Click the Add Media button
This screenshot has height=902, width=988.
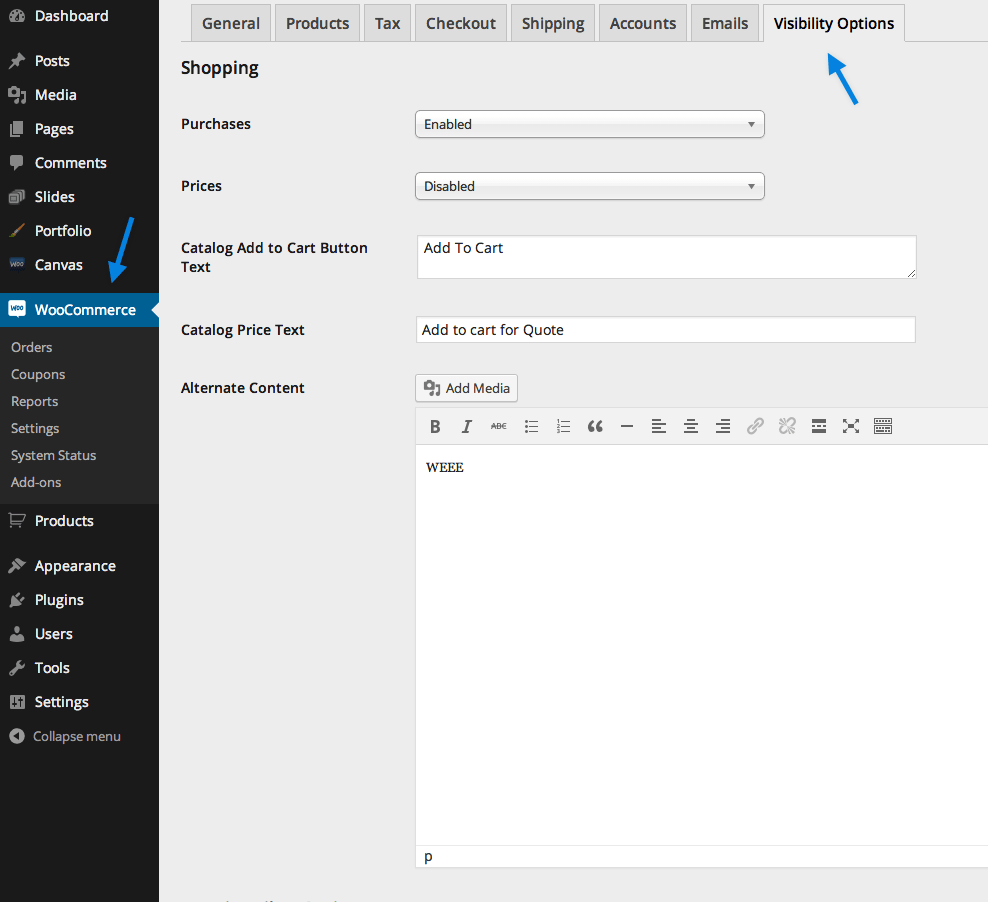pos(466,388)
